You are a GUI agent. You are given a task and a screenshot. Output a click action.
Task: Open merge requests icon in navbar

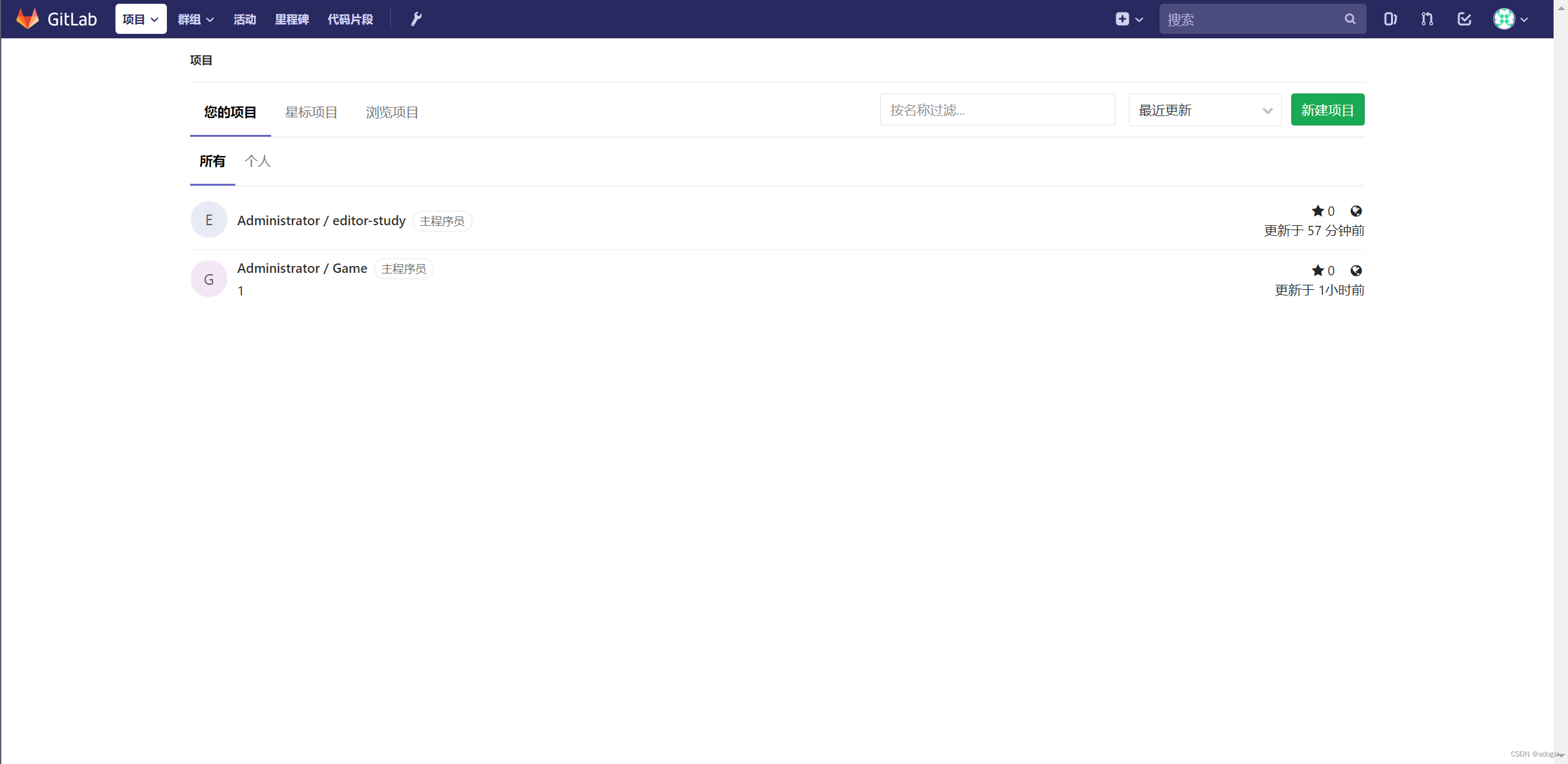[1427, 19]
